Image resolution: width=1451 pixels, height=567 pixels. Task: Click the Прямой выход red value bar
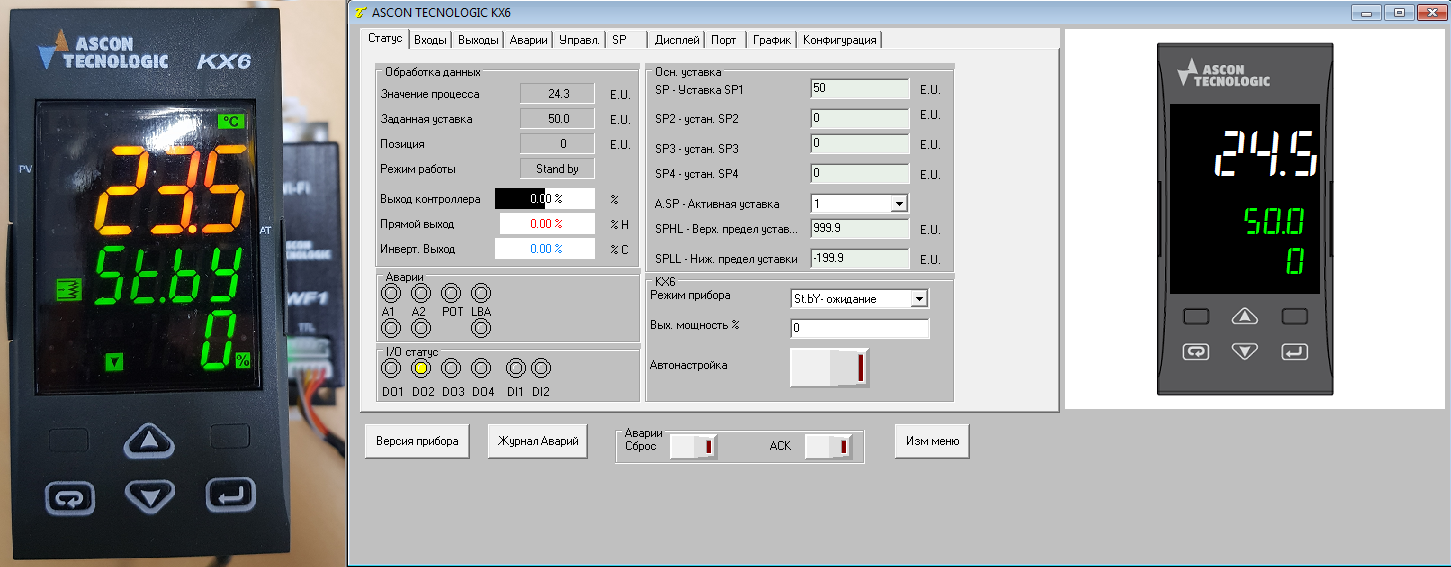(545, 224)
